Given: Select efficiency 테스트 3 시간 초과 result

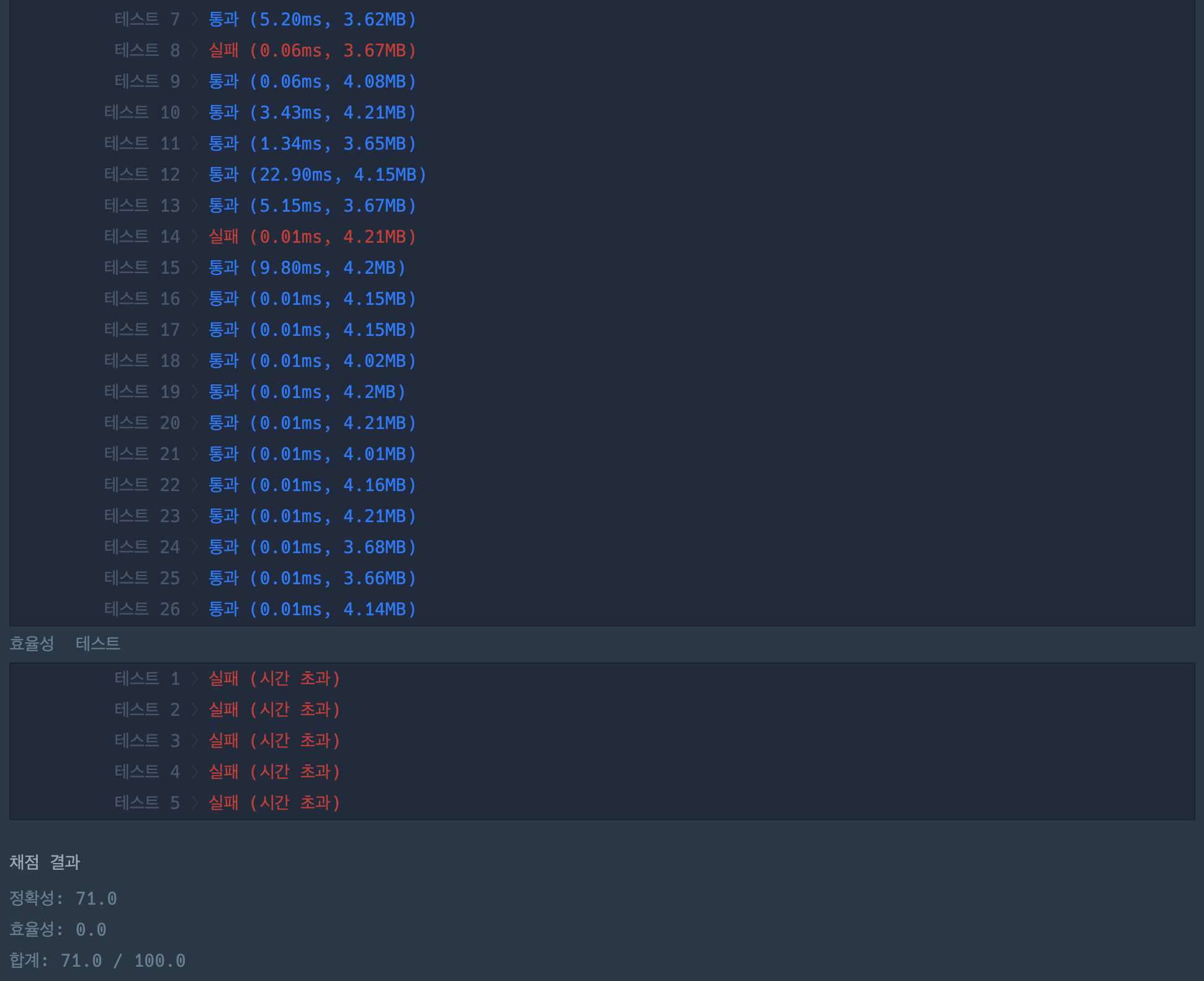Looking at the screenshot, I should click(274, 741).
